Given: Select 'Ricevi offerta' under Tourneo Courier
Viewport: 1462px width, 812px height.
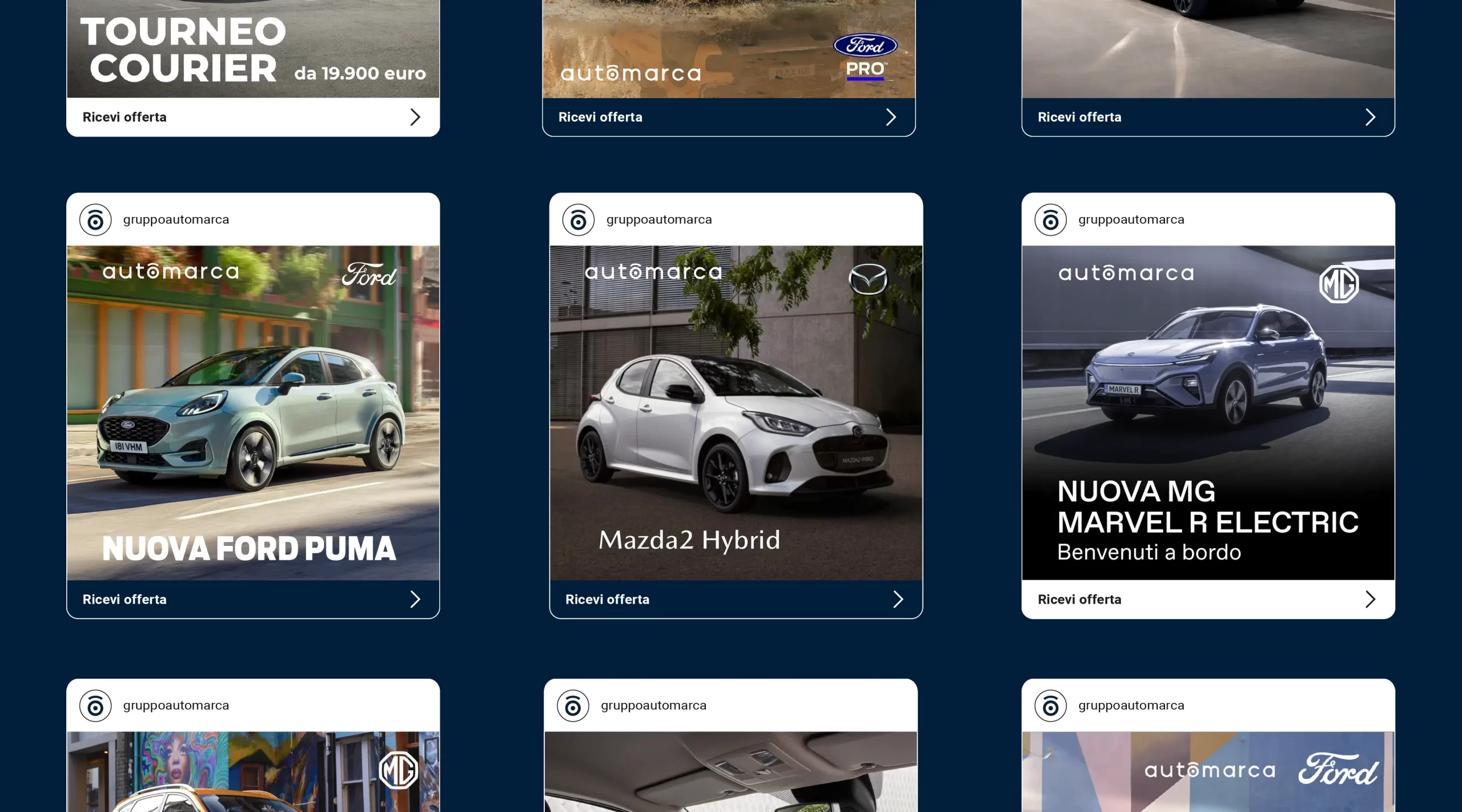Looking at the screenshot, I should pos(124,117).
